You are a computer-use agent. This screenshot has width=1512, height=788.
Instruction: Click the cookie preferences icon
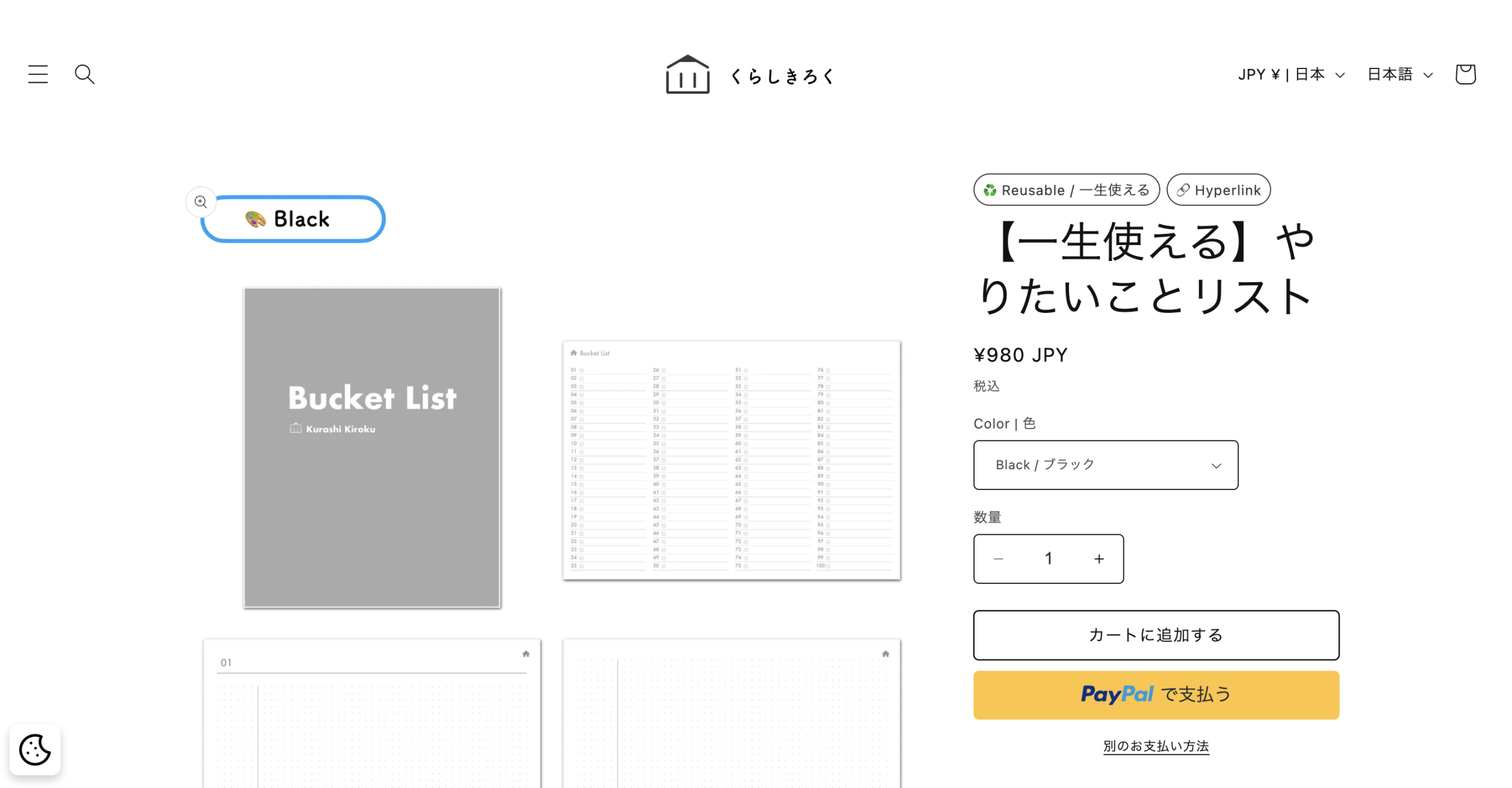[35, 750]
